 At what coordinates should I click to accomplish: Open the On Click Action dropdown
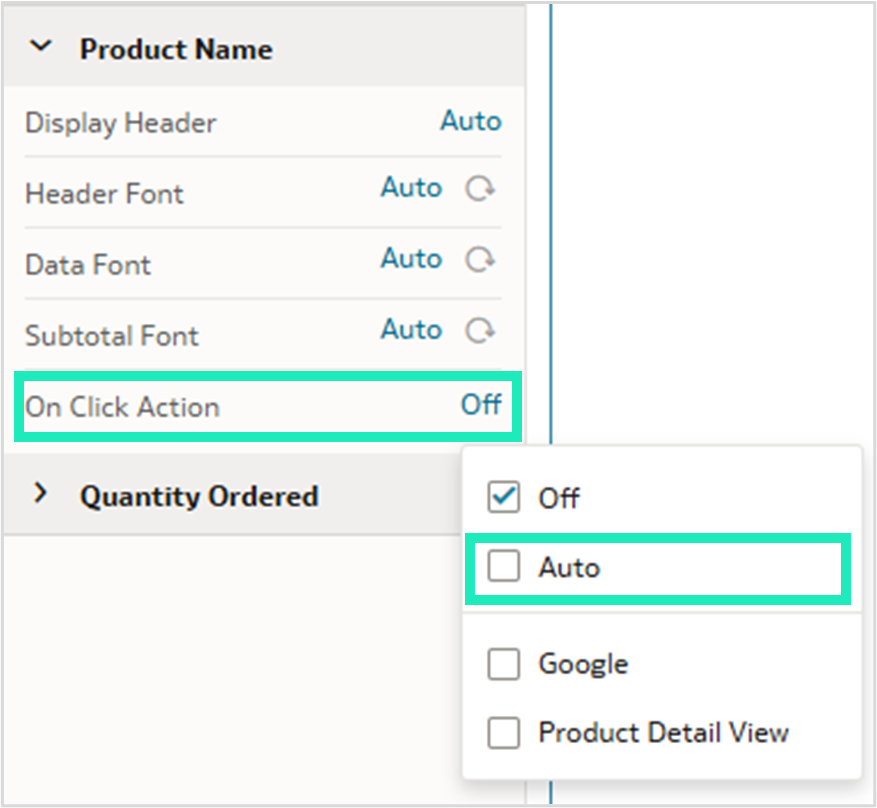[481, 405]
